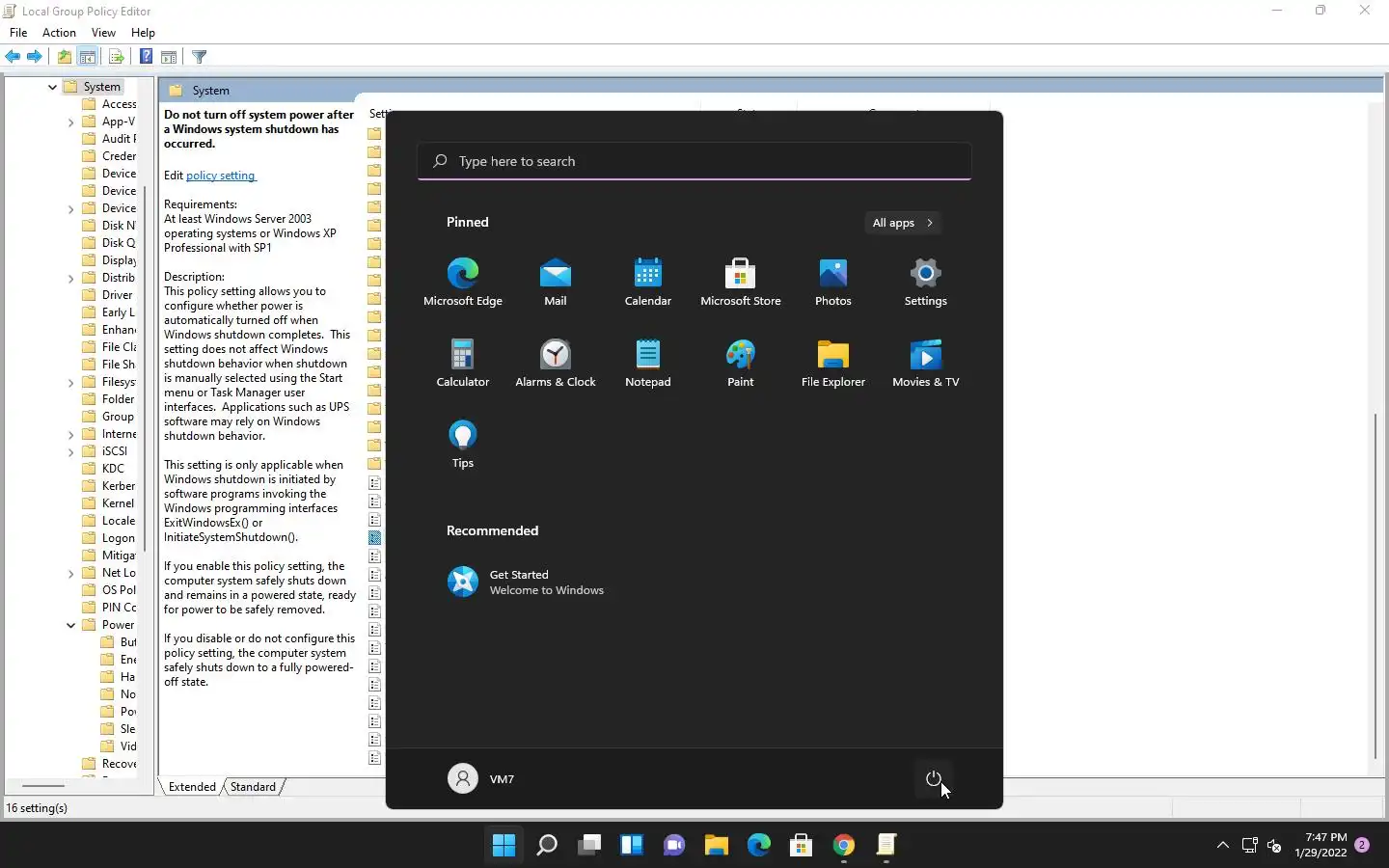Switch to the Extended tab
The height and width of the screenshot is (868, 1389).
(x=192, y=787)
